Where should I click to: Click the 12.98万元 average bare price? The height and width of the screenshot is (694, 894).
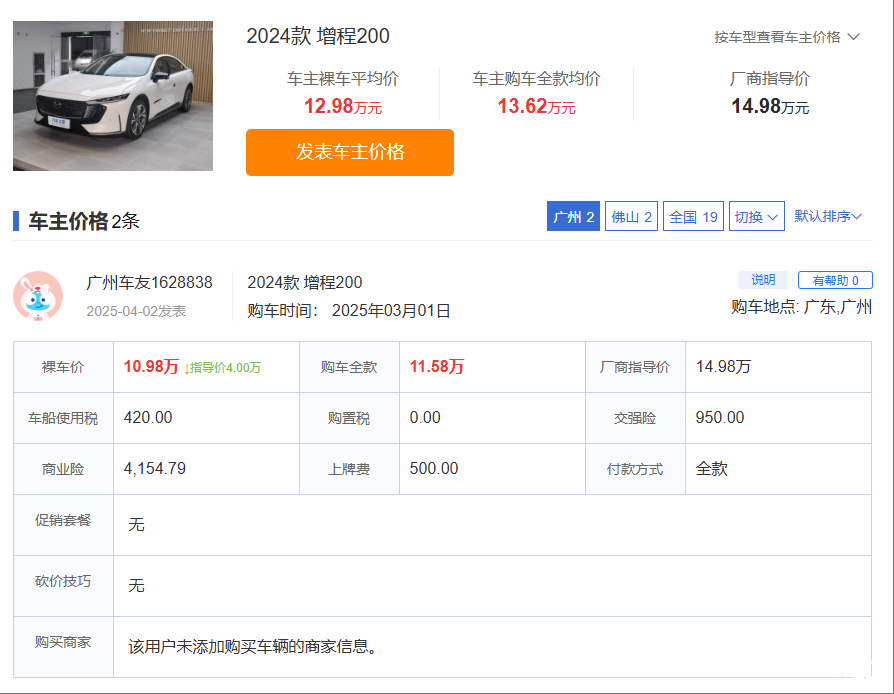(x=343, y=106)
